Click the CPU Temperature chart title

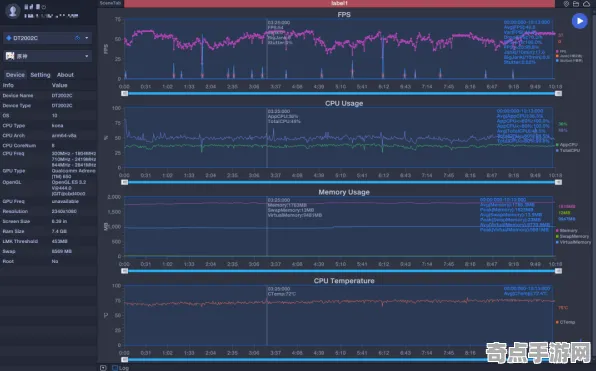click(x=344, y=281)
